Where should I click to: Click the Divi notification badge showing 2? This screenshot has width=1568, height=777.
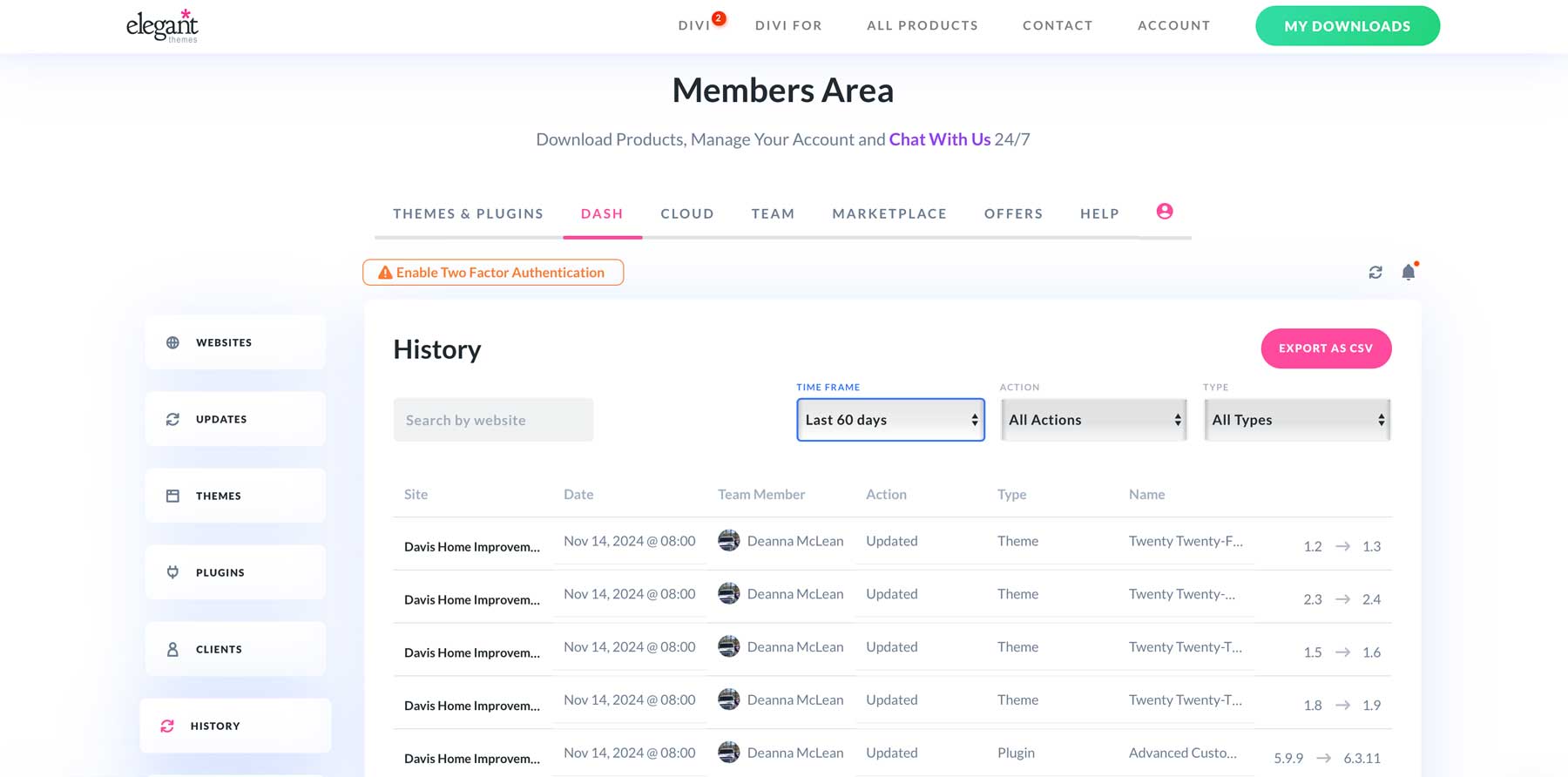(719, 18)
